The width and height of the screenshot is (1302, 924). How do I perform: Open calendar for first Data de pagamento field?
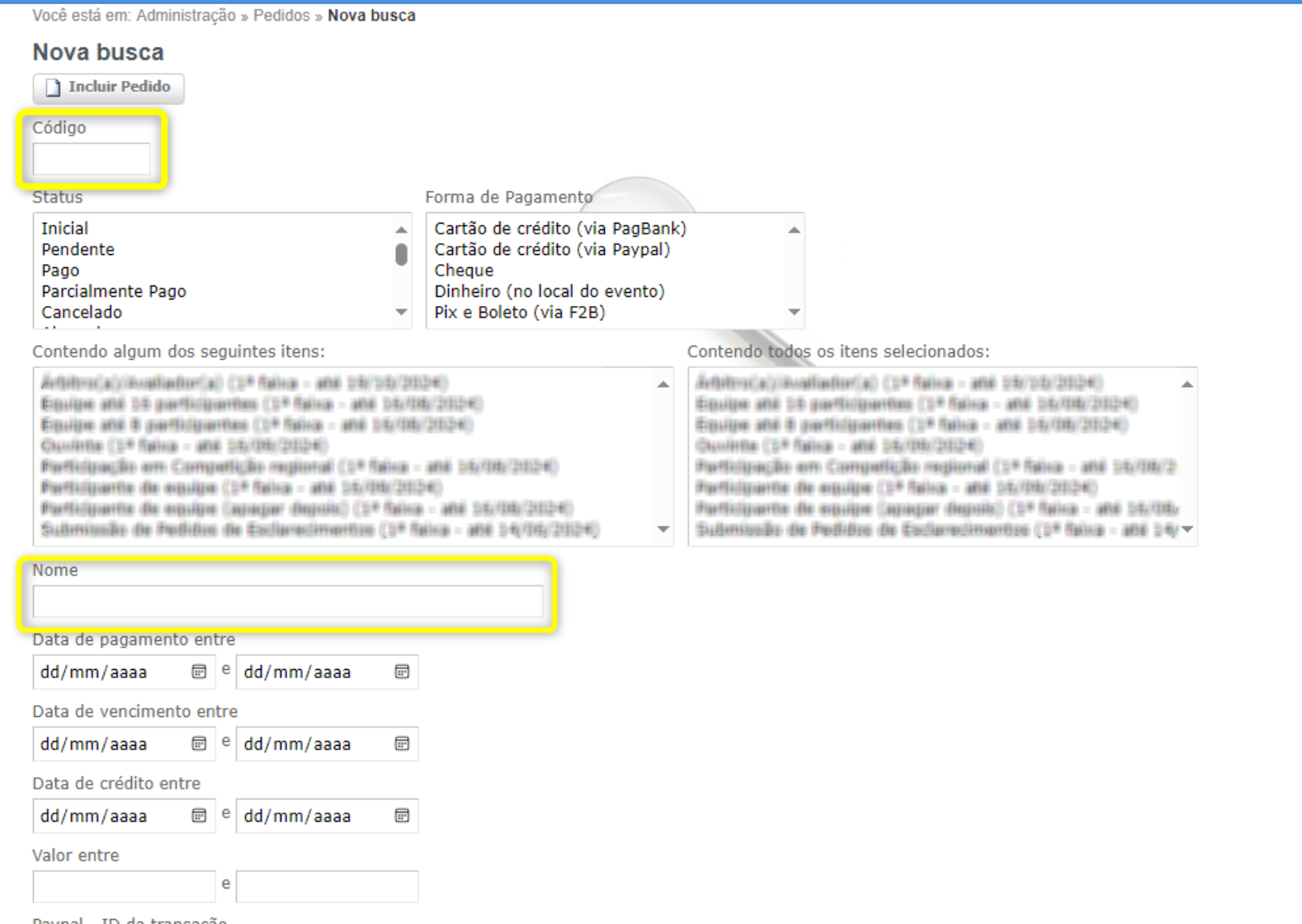tap(199, 672)
